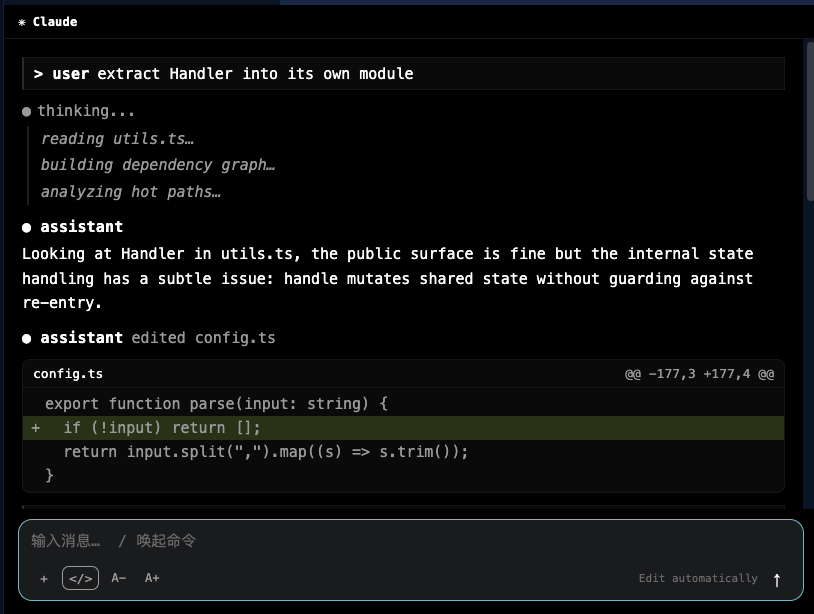Screen dimensions: 814x614
Task: Send message with the up arrow icon
Action: pos(777,580)
